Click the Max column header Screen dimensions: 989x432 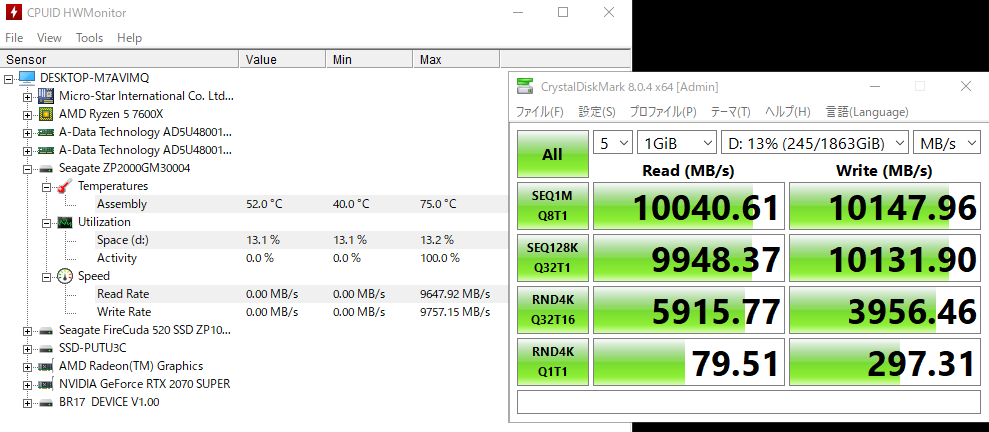click(457, 60)
